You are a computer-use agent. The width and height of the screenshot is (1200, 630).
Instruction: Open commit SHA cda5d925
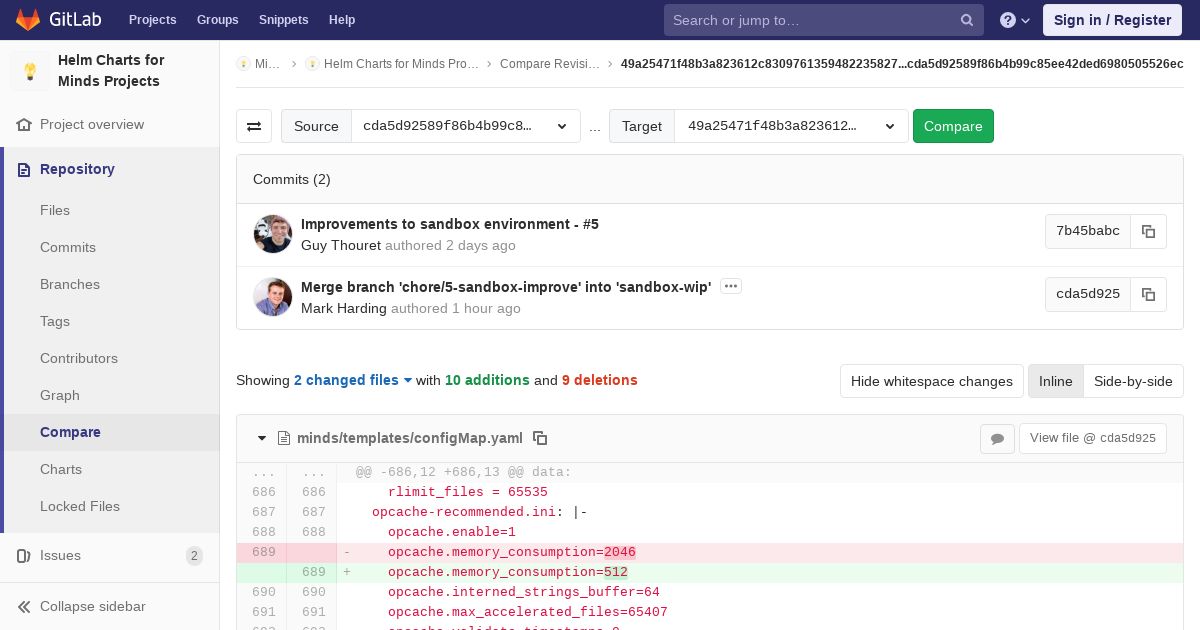(1088, 294)
